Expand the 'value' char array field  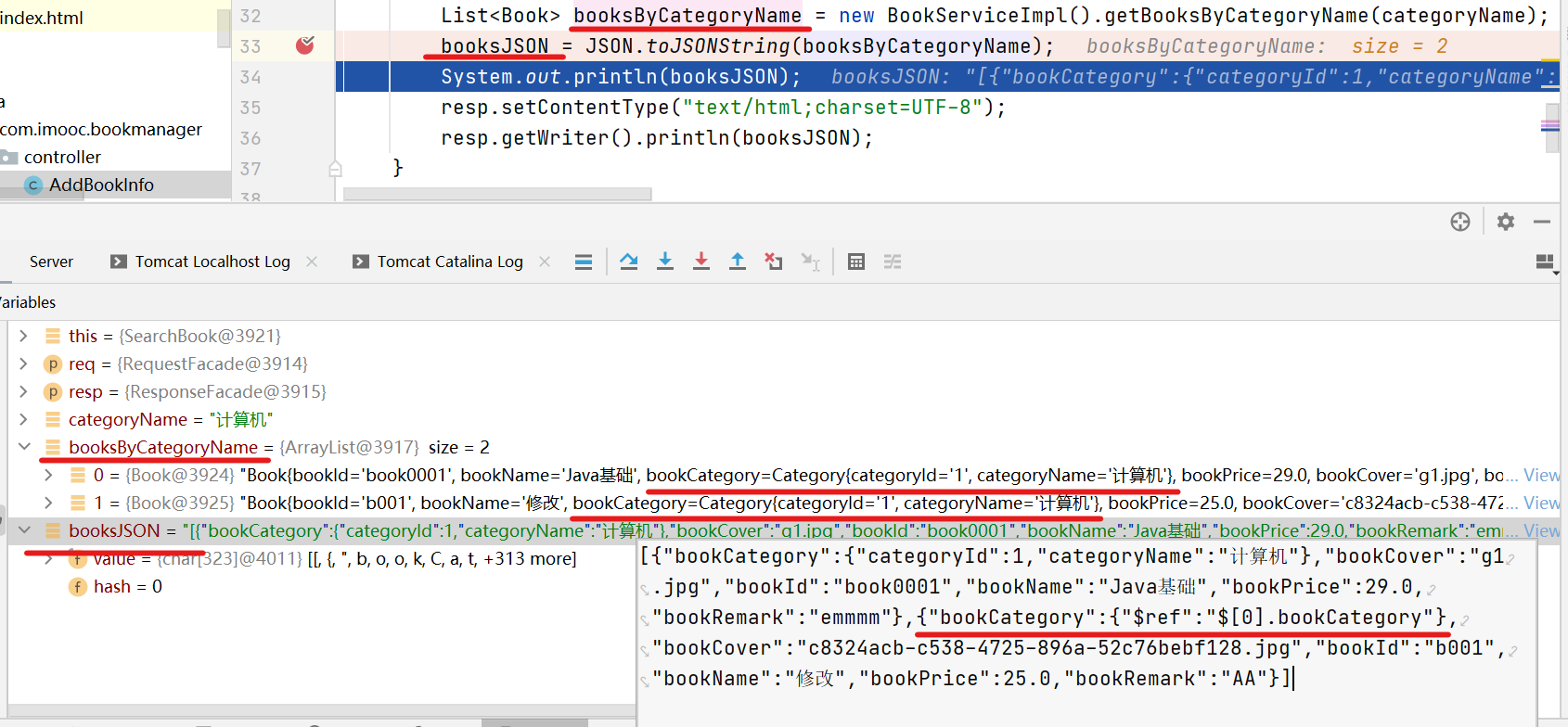pos(49,558)
